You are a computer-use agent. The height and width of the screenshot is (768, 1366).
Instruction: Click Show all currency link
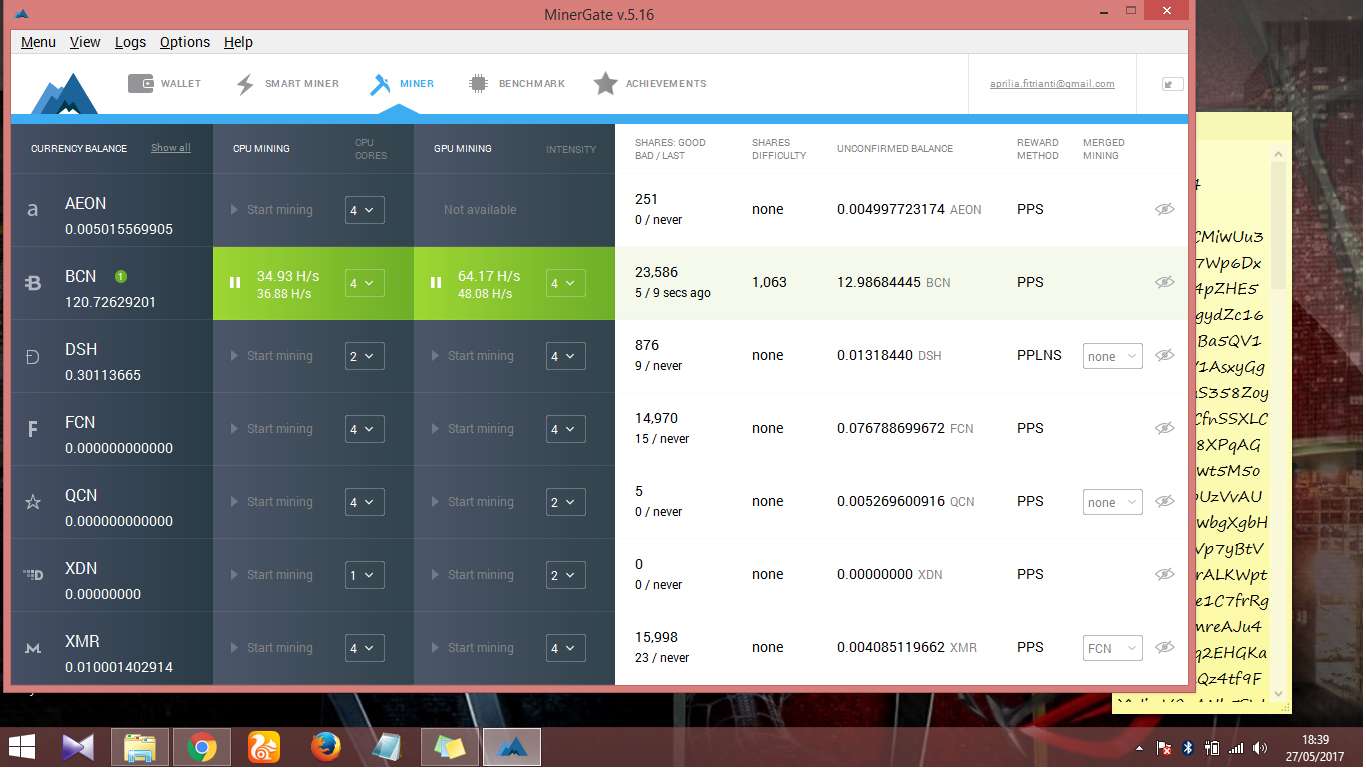[170, 148]
